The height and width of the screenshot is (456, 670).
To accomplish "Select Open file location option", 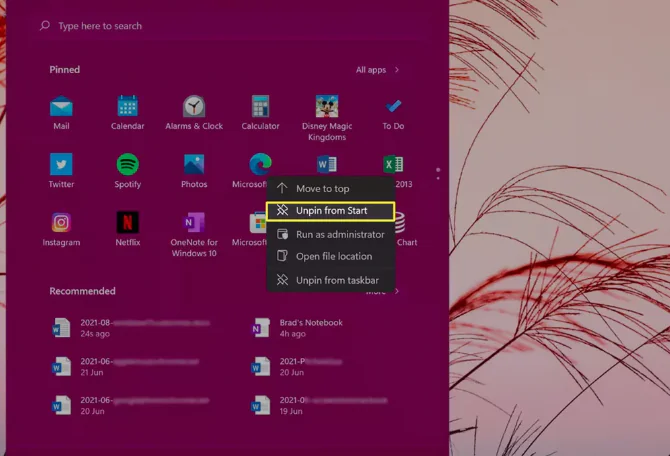I will pos(333,257).
